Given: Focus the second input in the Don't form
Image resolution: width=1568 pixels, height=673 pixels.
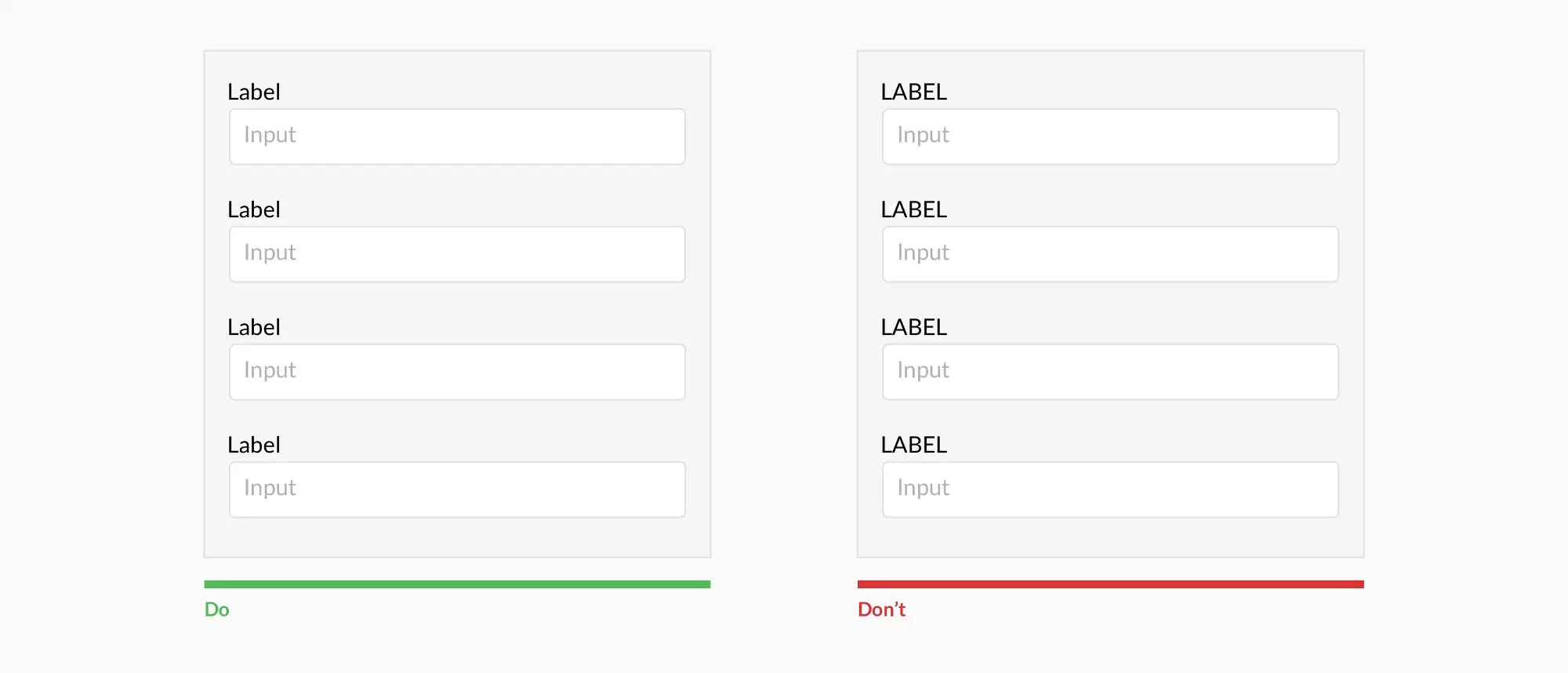Looking at the screenshot, I should tap(1110, 254).
